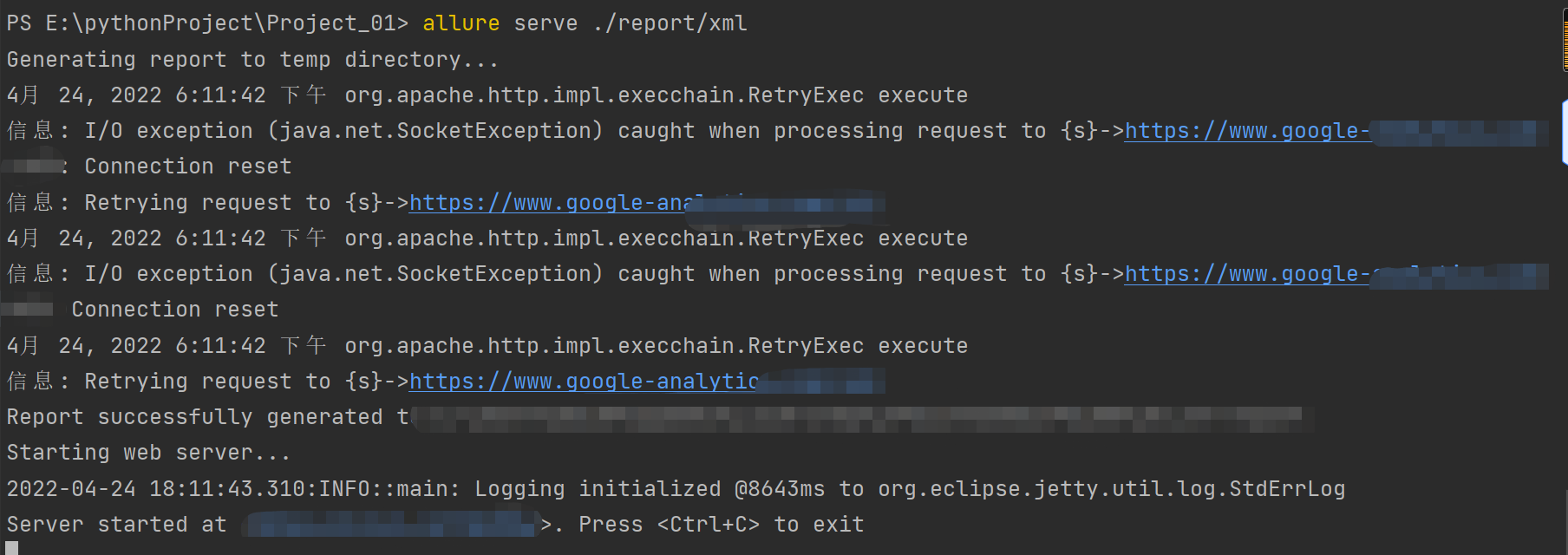Viewport: 1568px width, 555px height.
Task: Click the first 'Connection reset' text
Action: [187, 166]
